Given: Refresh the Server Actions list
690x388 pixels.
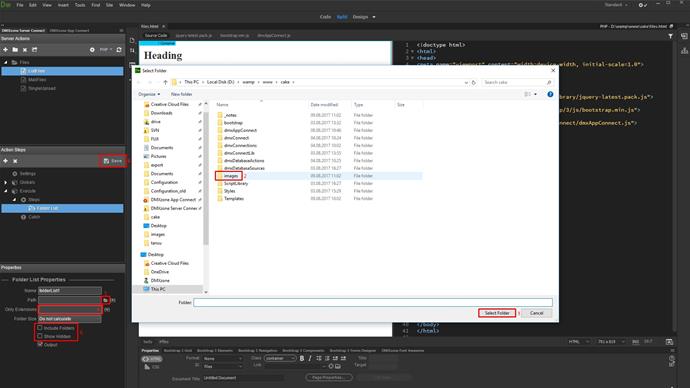Looking at the screenshot, I should (119, 50).
